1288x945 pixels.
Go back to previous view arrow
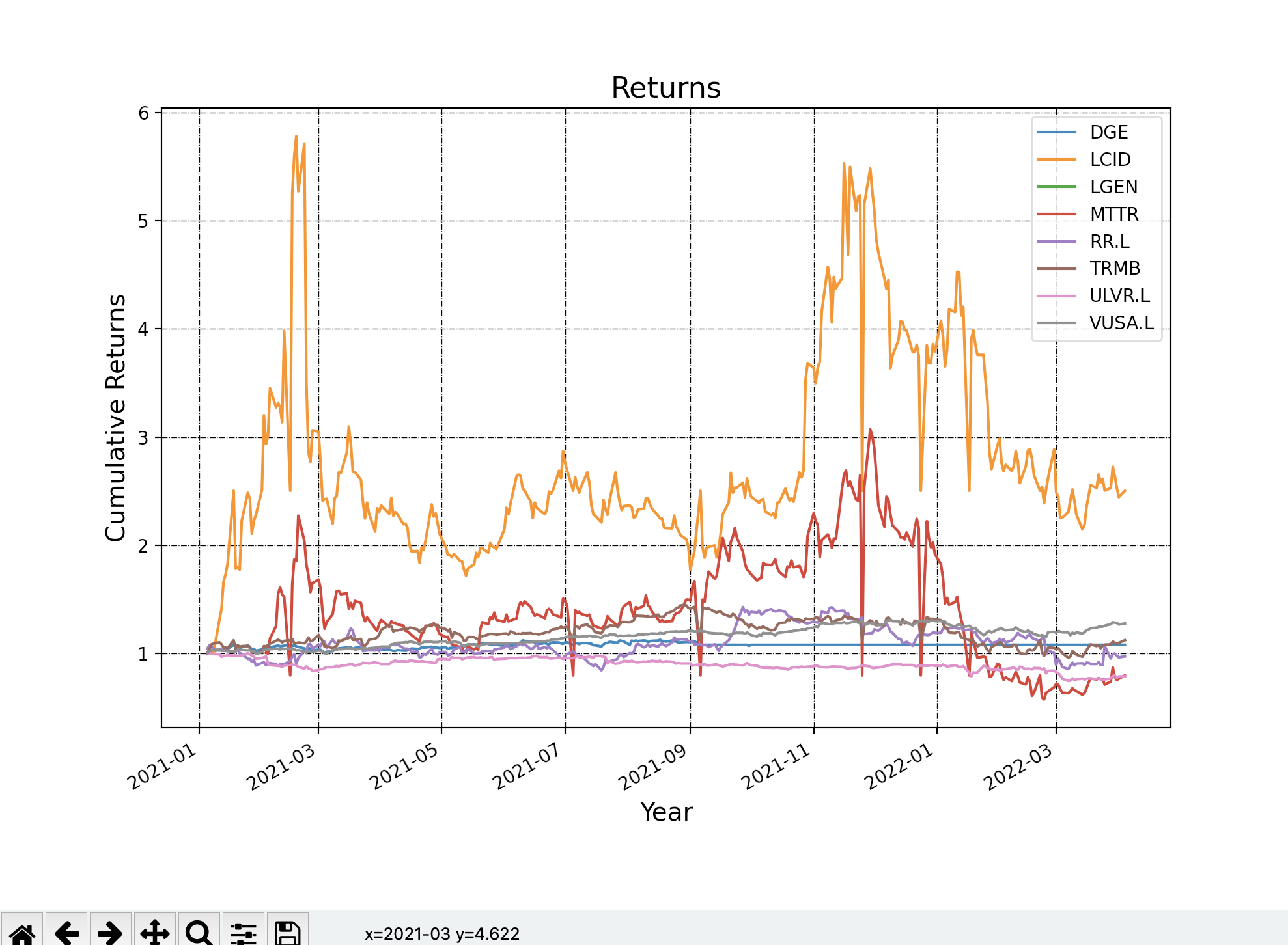[66, 933]
